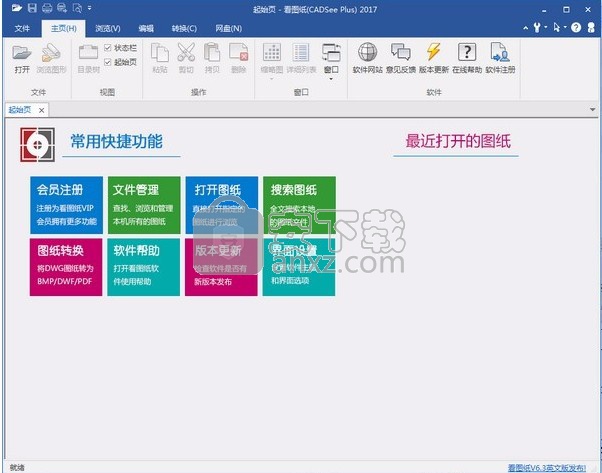
Task: Collapse the ribbon with the up chevron
Action: 525,28
